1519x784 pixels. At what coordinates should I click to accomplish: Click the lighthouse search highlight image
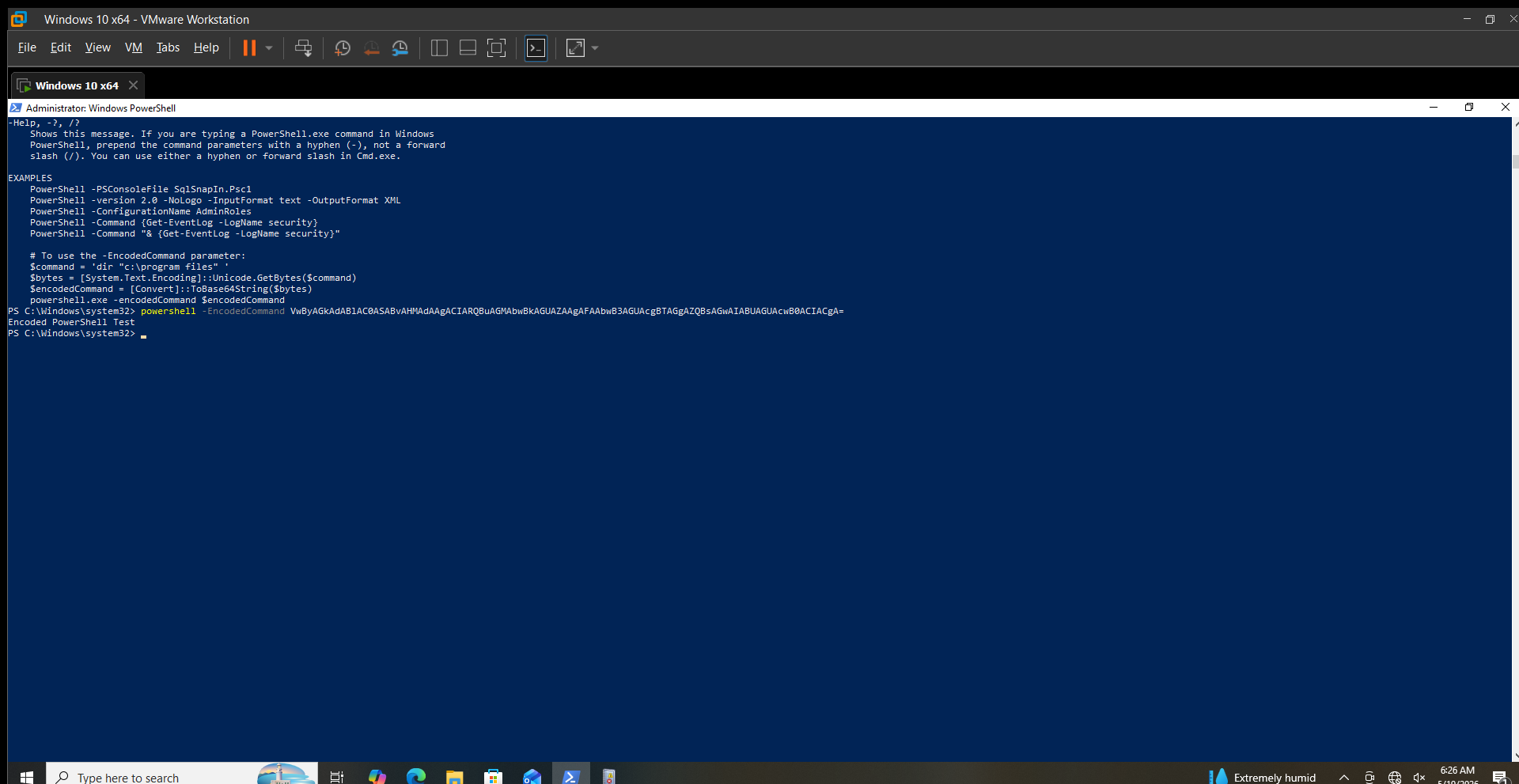tap(285, 774)
